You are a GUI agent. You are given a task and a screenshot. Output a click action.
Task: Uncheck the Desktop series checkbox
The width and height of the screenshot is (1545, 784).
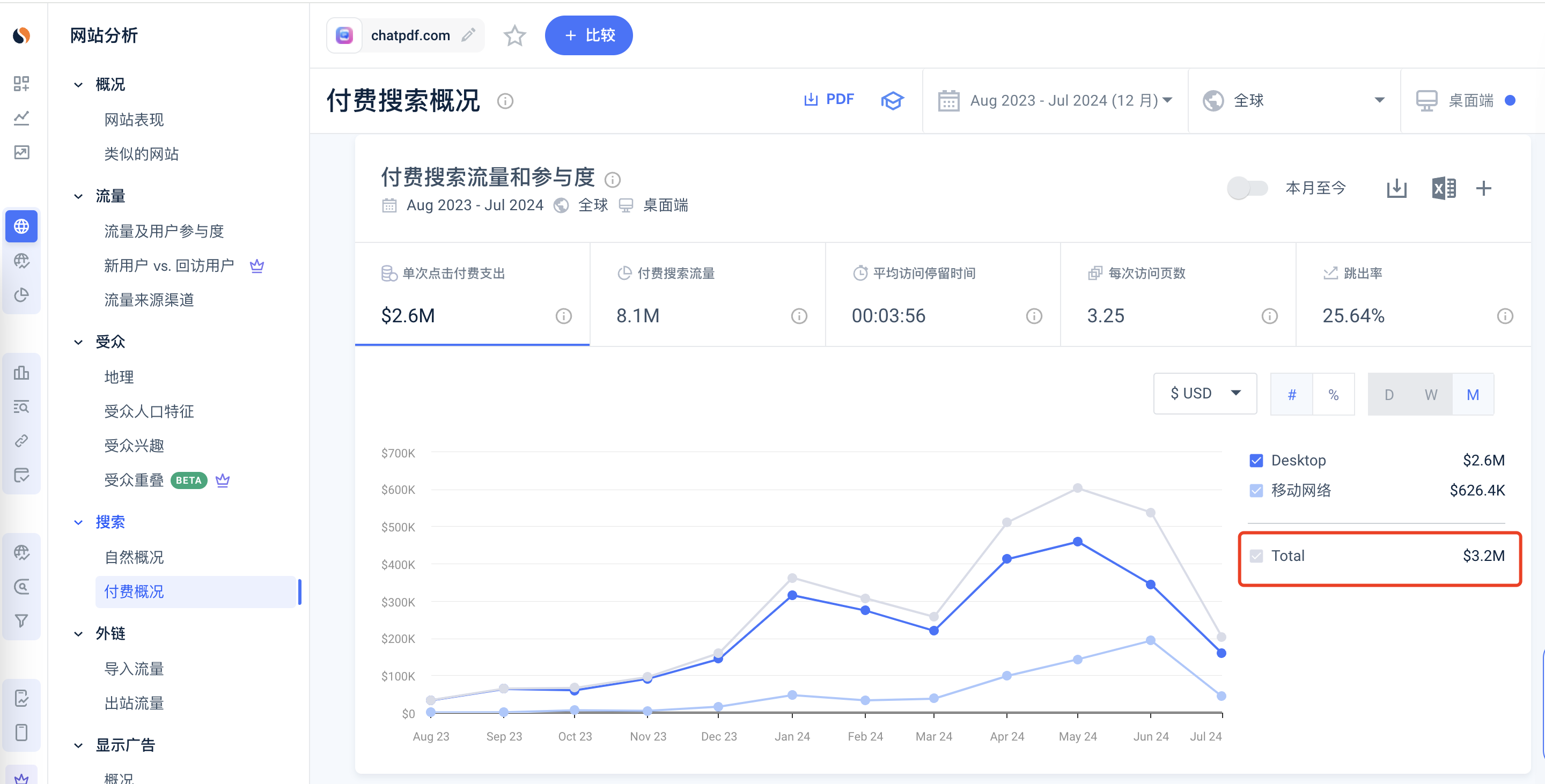coord(1256,460)
